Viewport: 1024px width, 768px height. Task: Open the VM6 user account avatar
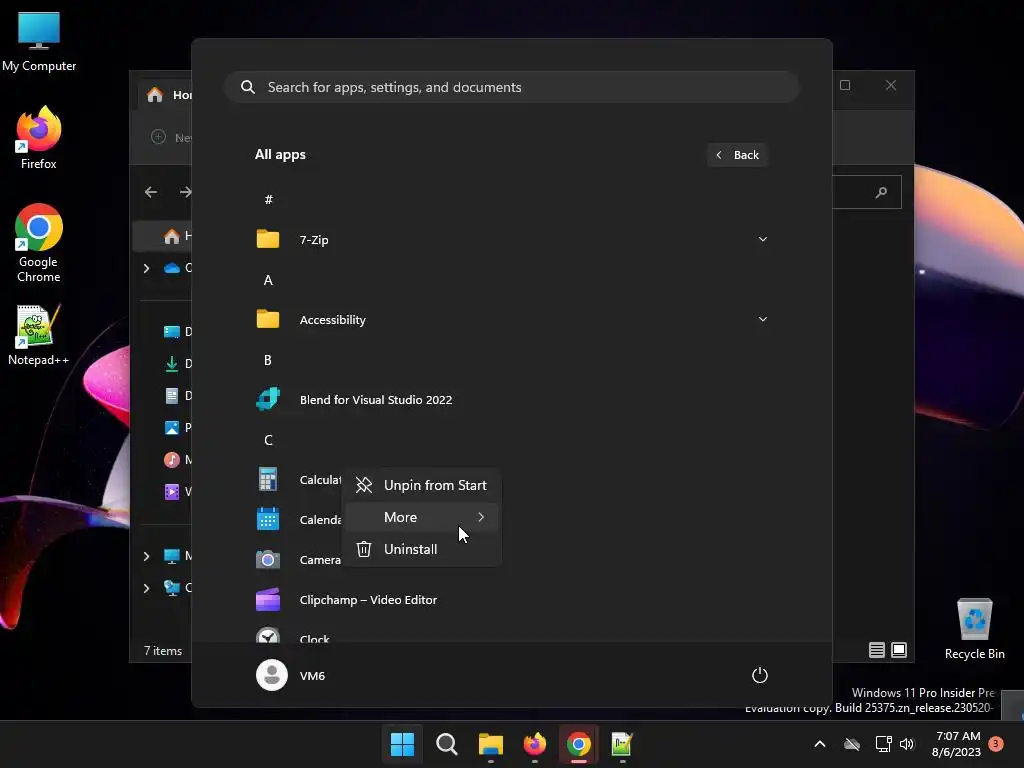[272, 675]
